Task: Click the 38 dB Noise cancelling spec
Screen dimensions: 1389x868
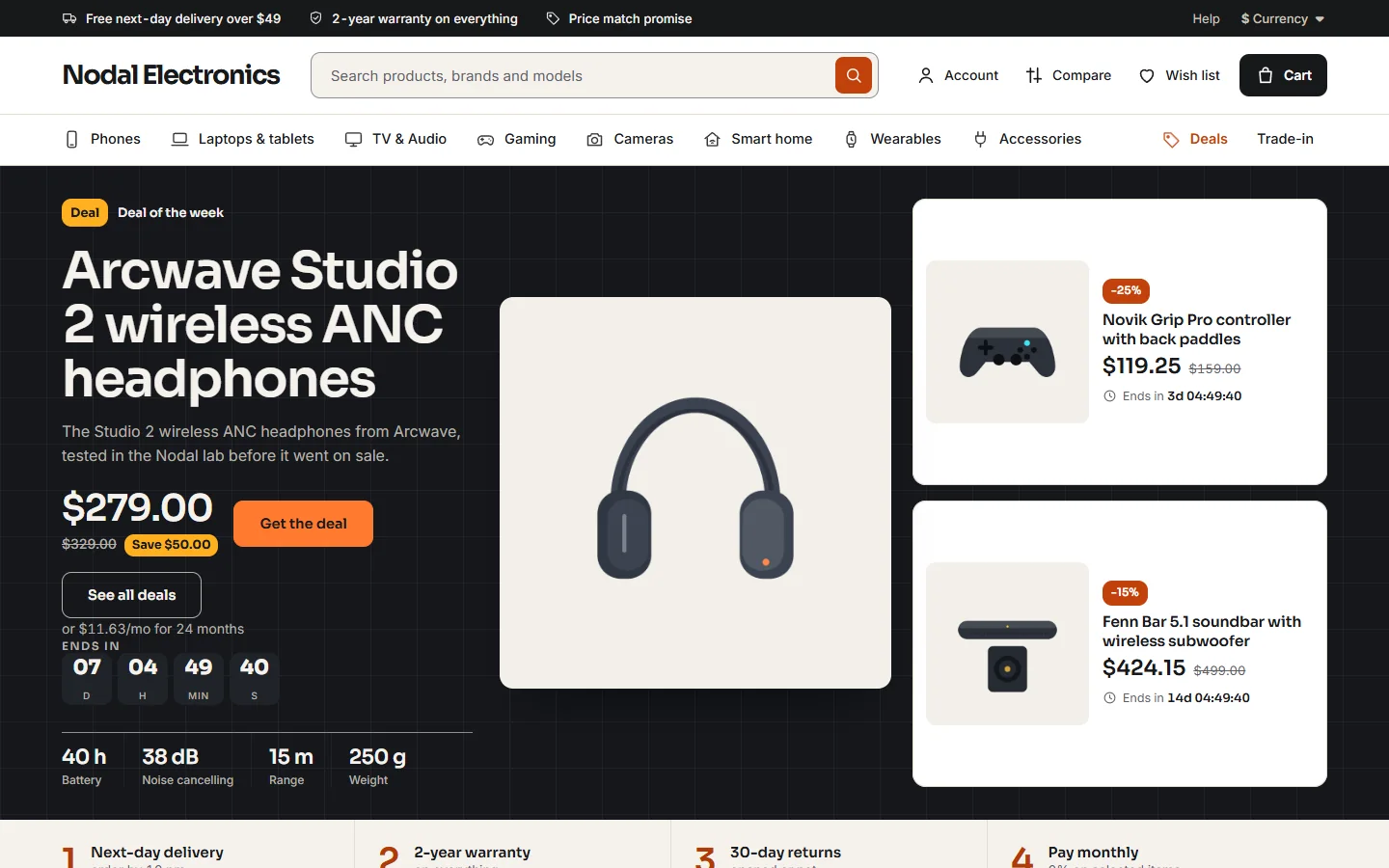Action: point(187,766)
